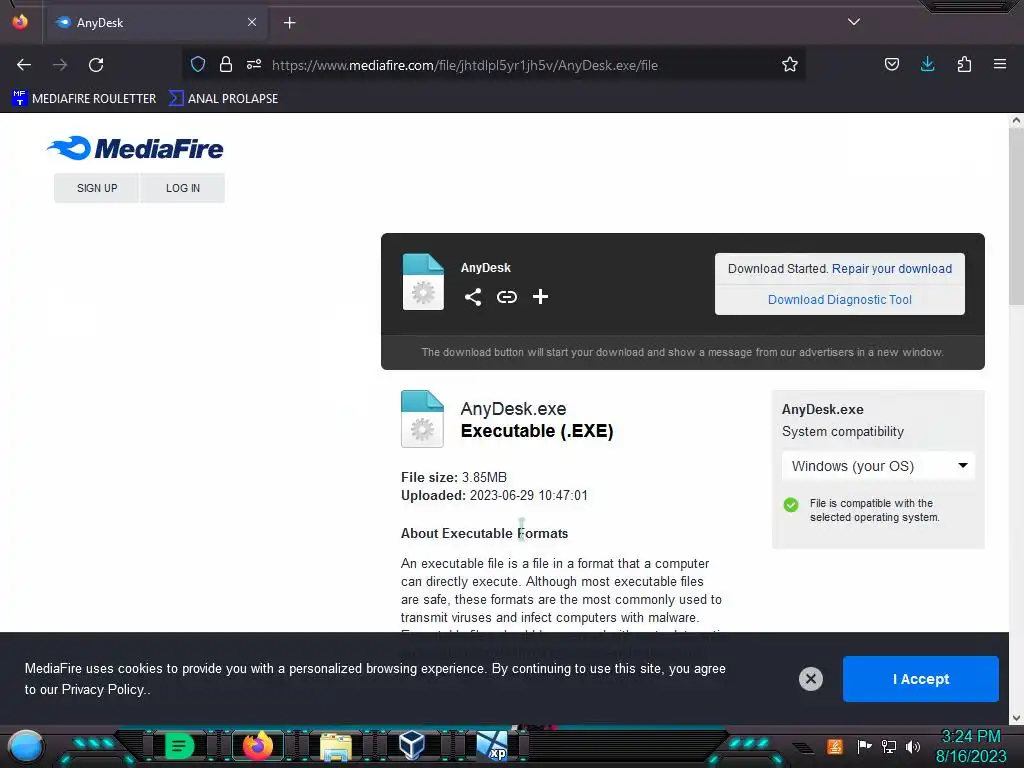Image resolution: width=1024 pixels, height=768 pixels.
Task: Close the AnyDesk tab
Action: 252,22
